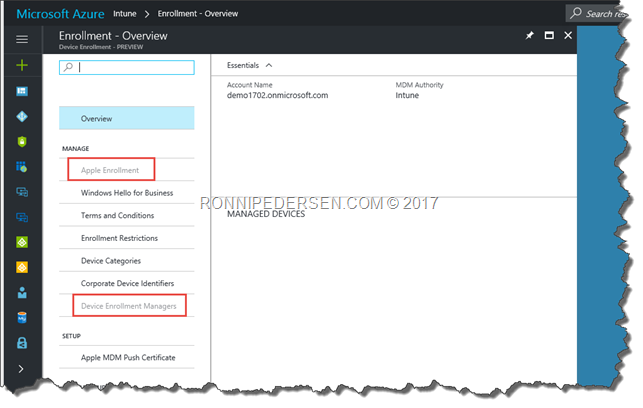Open Windows Hello for Business
This screenshot has width=643, height=408.
tap(127, 193)
